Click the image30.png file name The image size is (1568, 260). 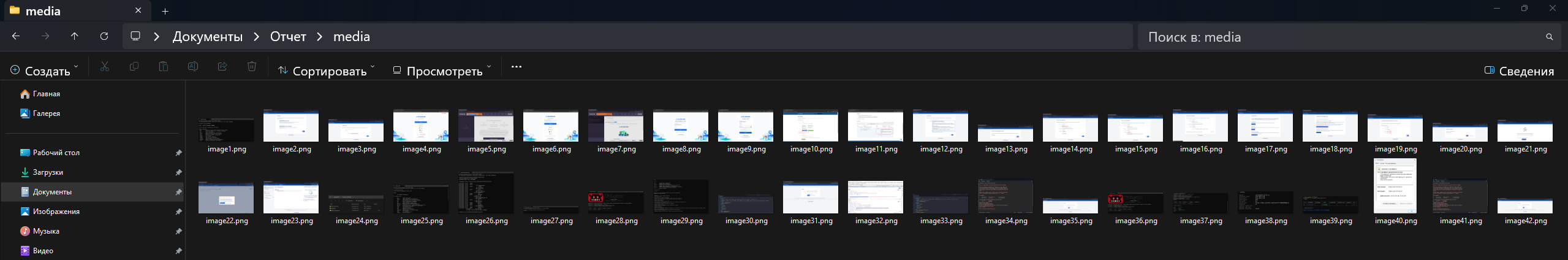click(x=746, y=221)
